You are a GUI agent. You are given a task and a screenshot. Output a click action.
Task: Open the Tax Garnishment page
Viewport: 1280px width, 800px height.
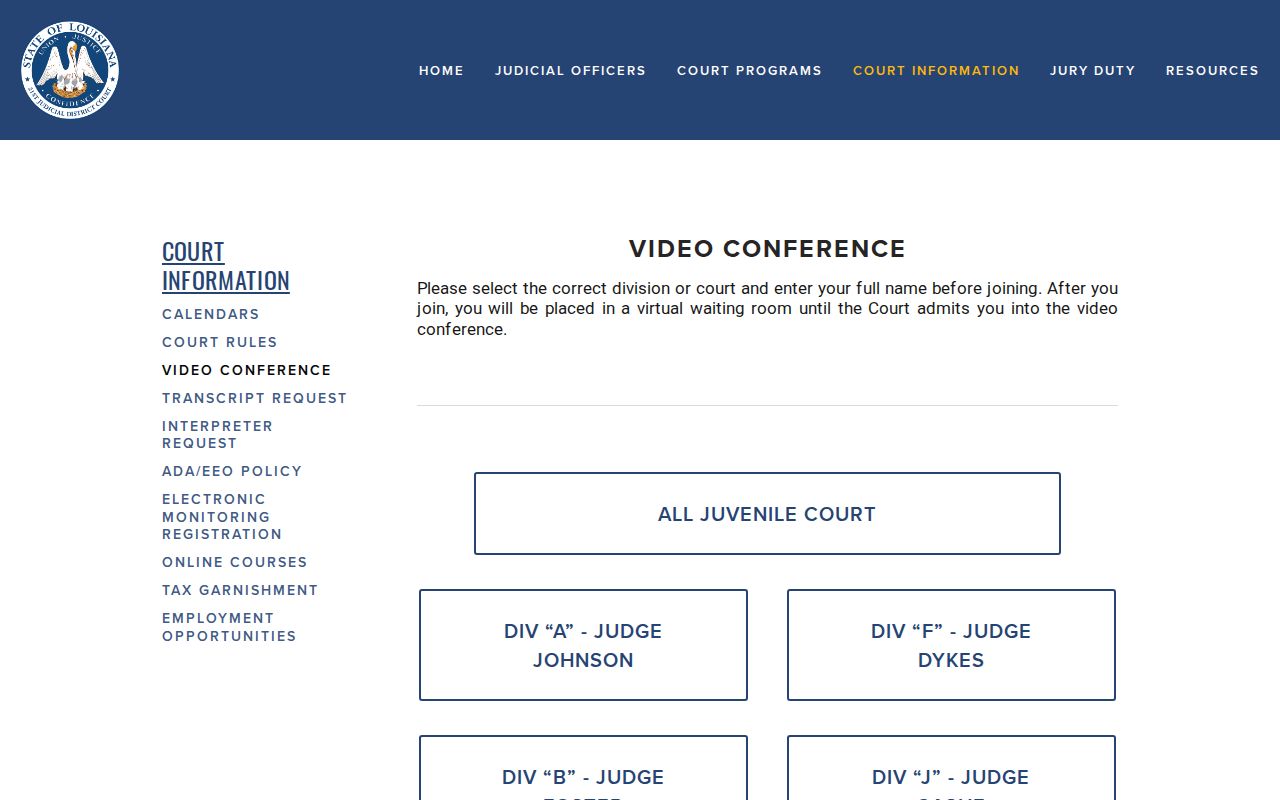pos(240,590)
